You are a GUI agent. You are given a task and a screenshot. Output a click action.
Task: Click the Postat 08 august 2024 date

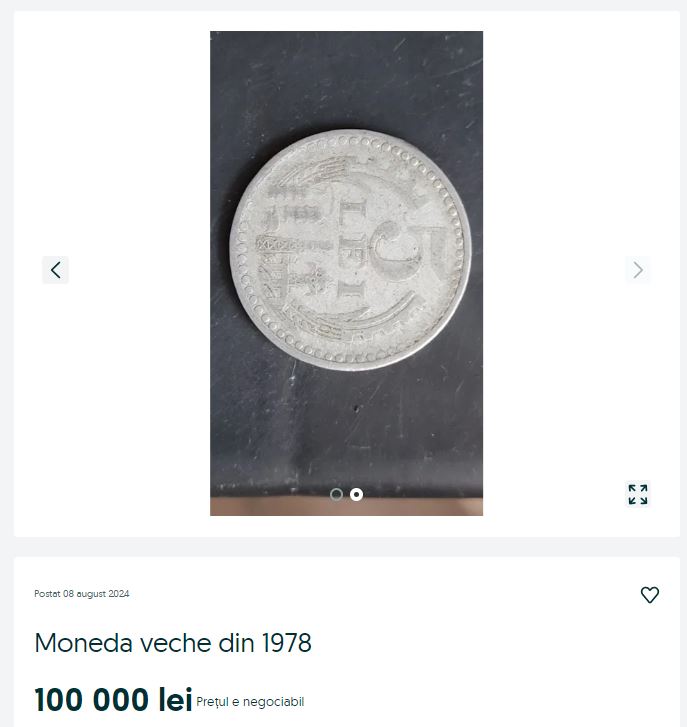[82, 594]
